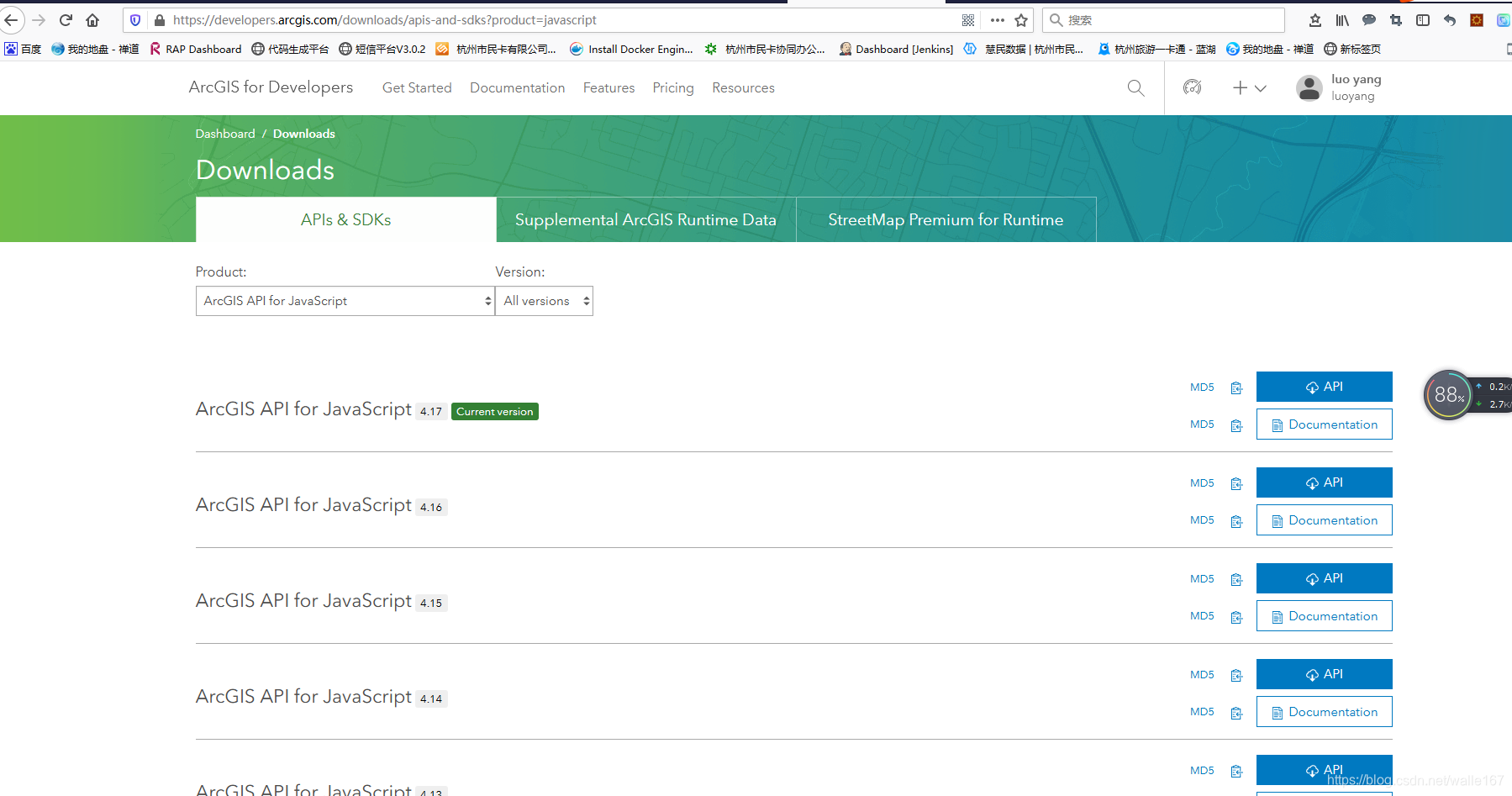1512x796 pixels.
Task: Go to Dashboard breadcrumb link
Action: click(x=225, y=134)
